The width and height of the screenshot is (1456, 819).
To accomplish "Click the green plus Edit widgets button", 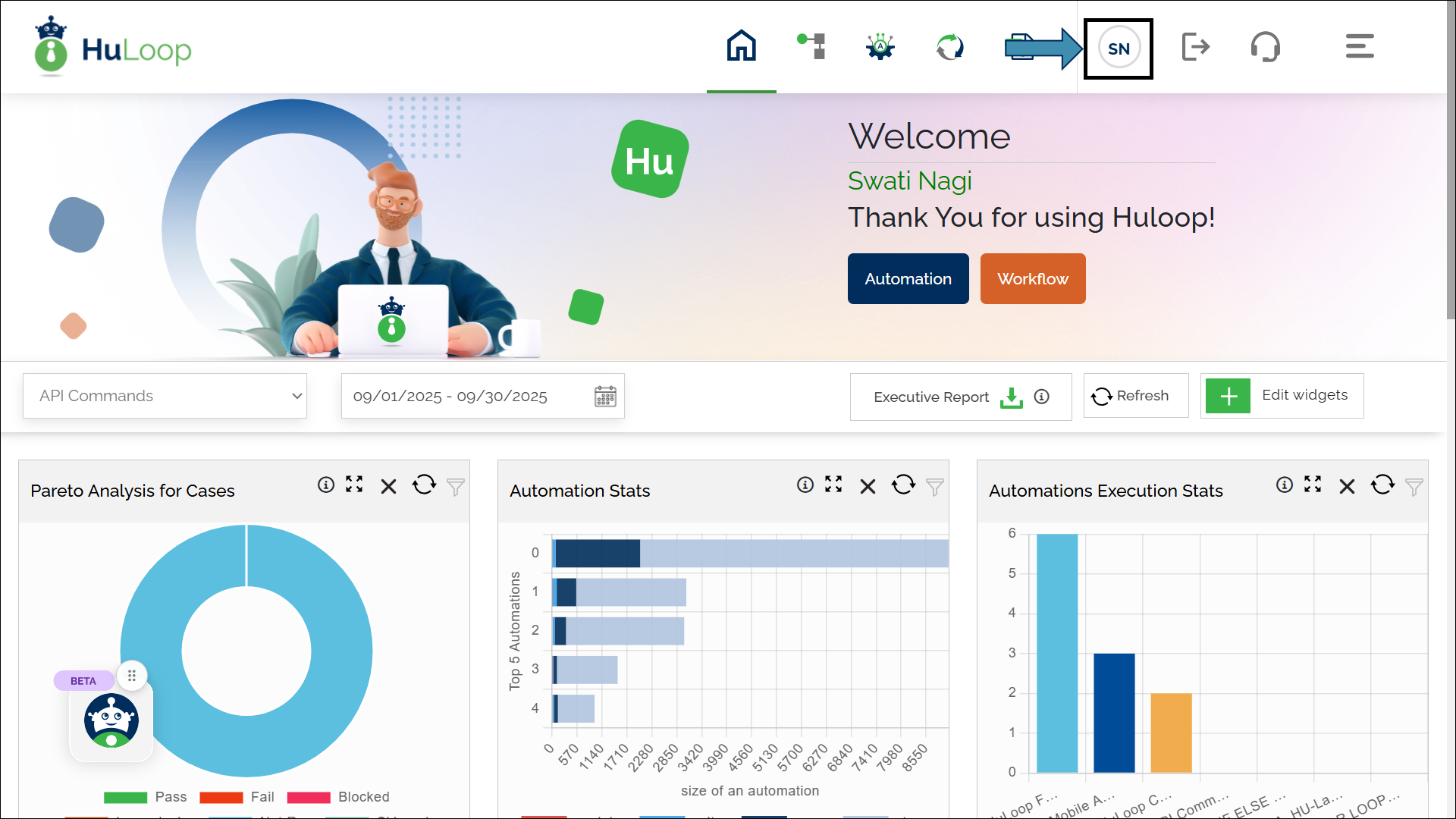I will click(x=1228, y=396).
